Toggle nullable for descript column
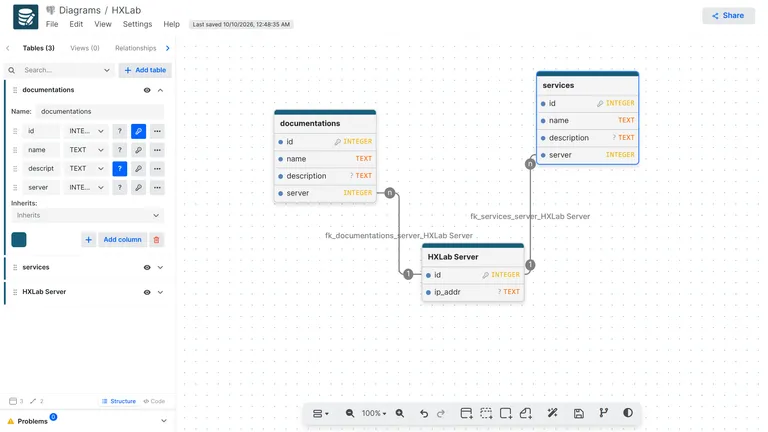The height and width of the screenshot is (432, 768). point(120,168)
